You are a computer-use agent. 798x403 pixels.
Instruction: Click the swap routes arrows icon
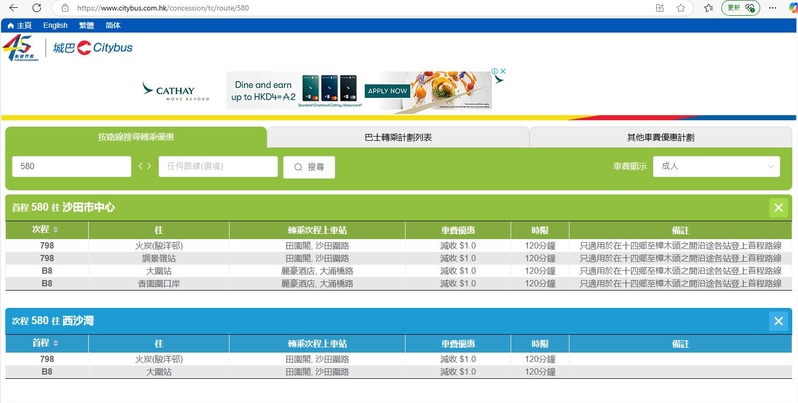(145, 166)
